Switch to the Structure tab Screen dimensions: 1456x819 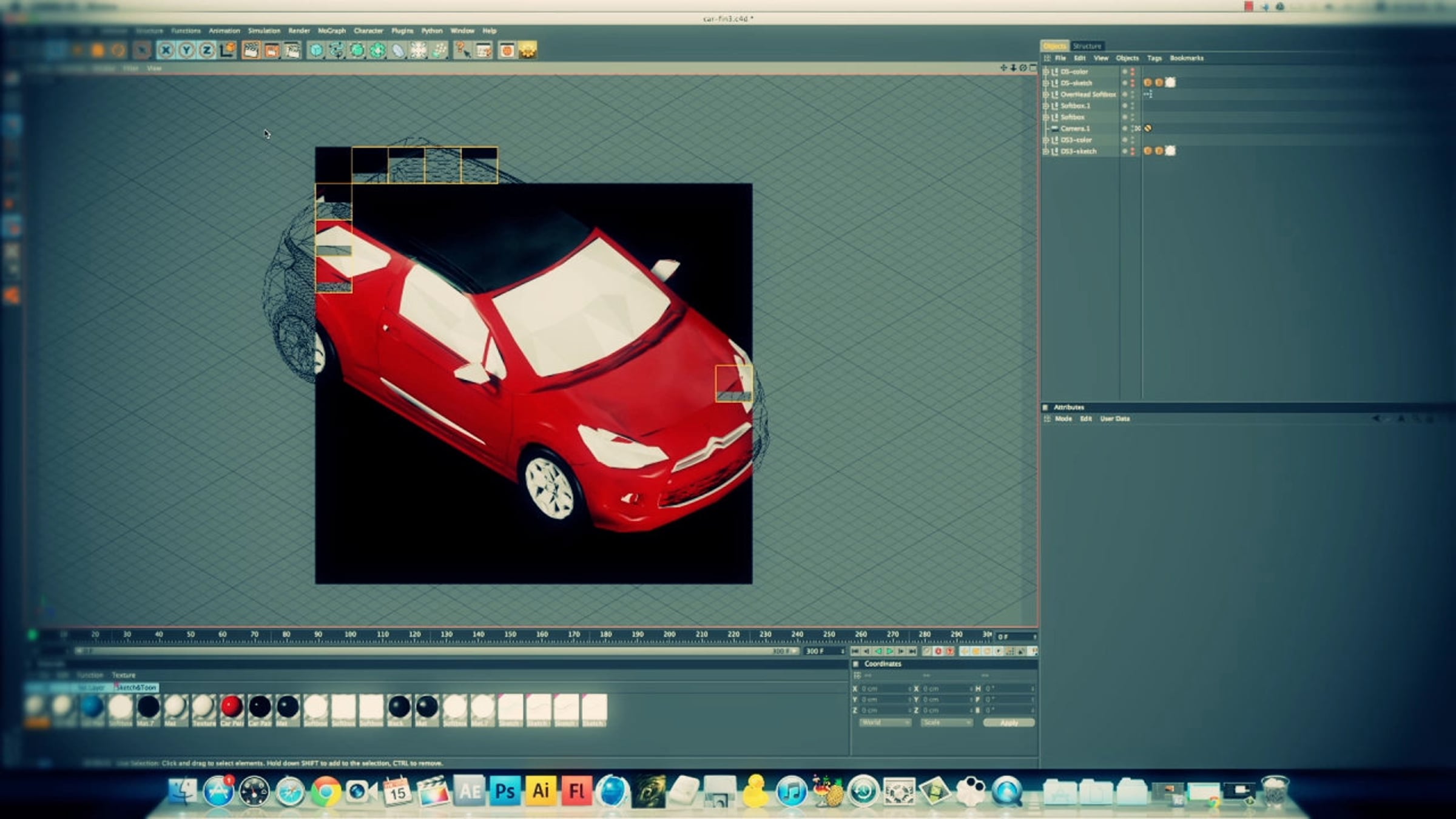1087,46
